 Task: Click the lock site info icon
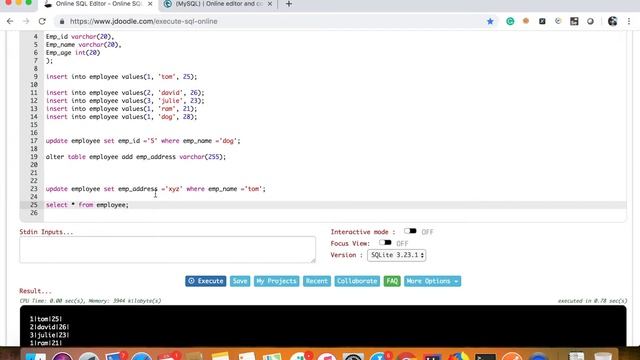[62, 21]
